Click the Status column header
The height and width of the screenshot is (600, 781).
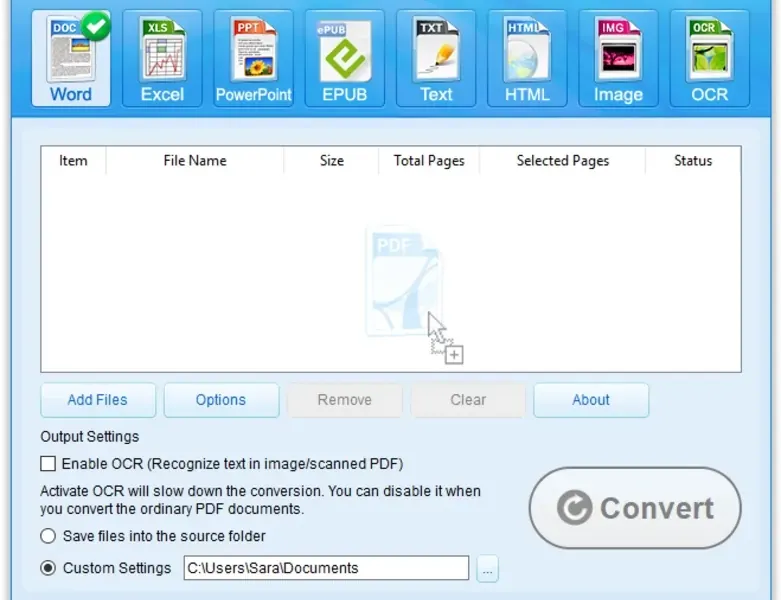click(x=693, y=160)
